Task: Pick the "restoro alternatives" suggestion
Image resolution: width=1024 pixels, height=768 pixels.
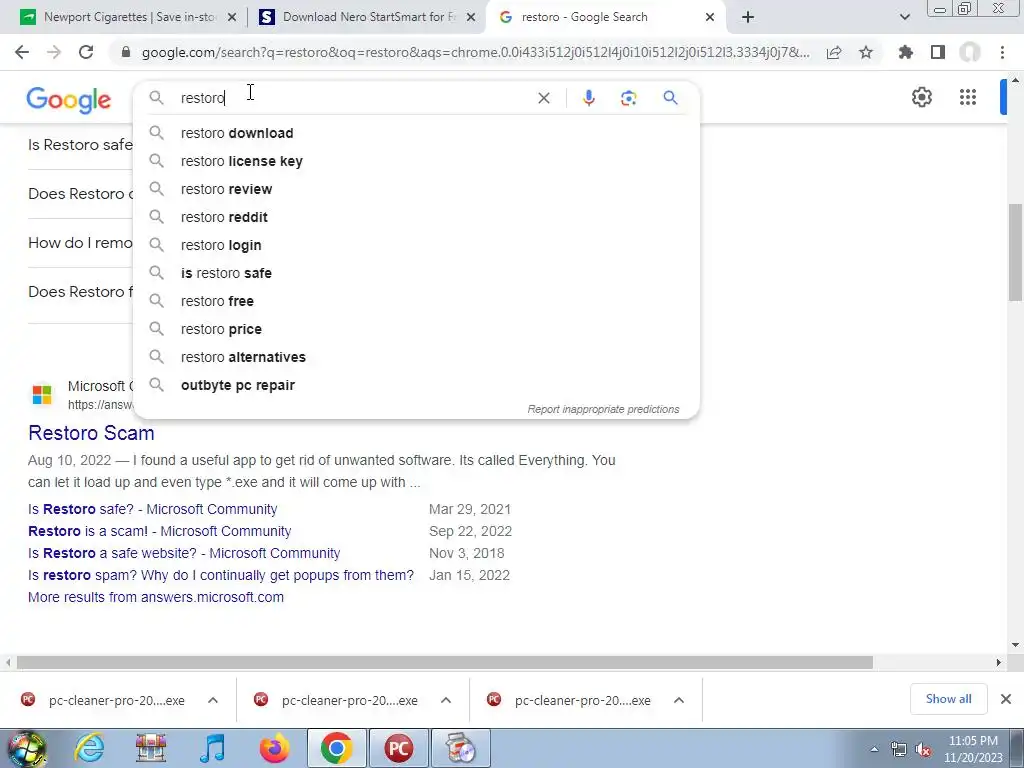Action: (417, 357)
